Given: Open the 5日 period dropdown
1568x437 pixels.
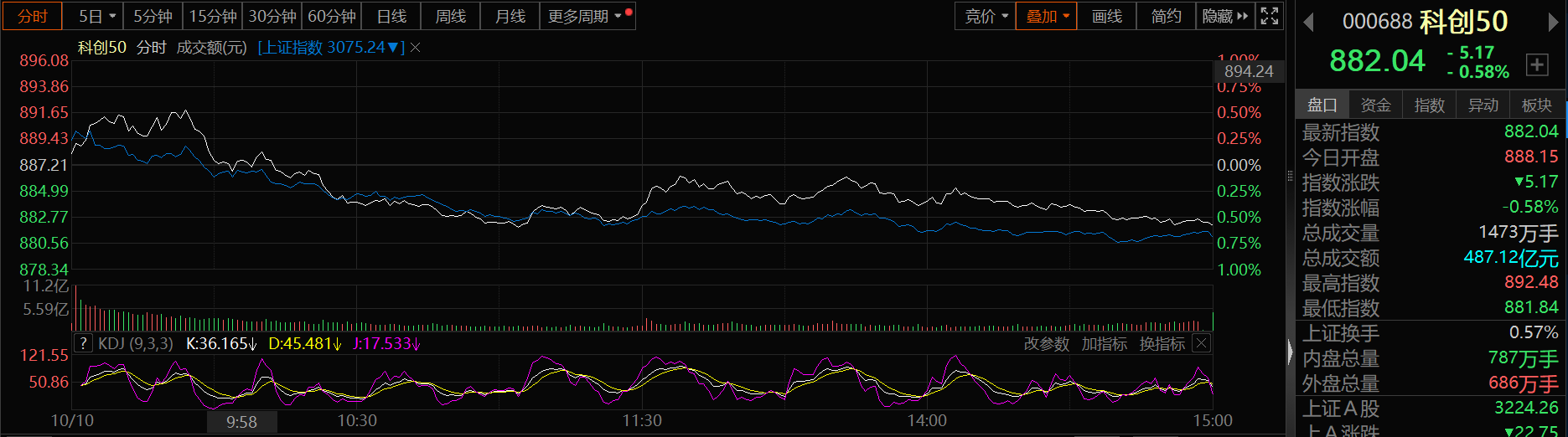Looking at the screenshot, I should pos(96,16).
